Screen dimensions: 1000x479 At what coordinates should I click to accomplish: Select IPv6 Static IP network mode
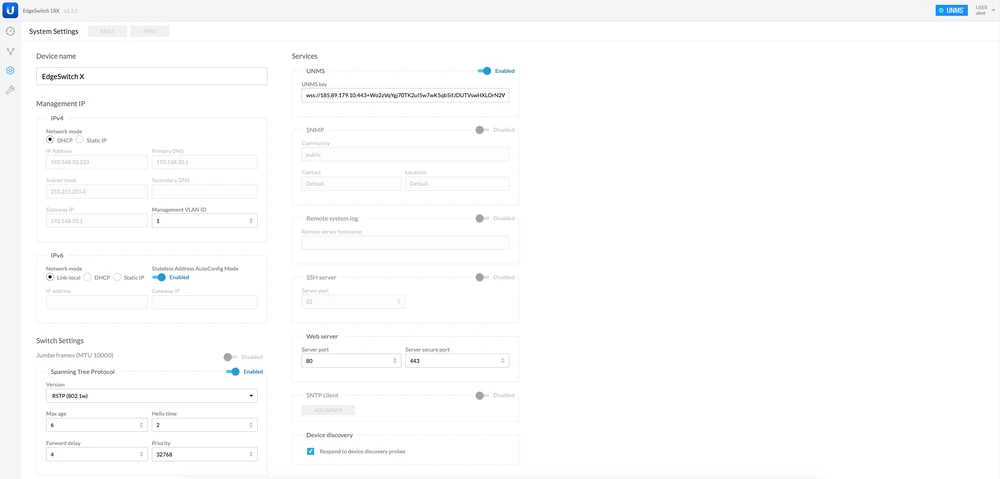tap(117, 277)
